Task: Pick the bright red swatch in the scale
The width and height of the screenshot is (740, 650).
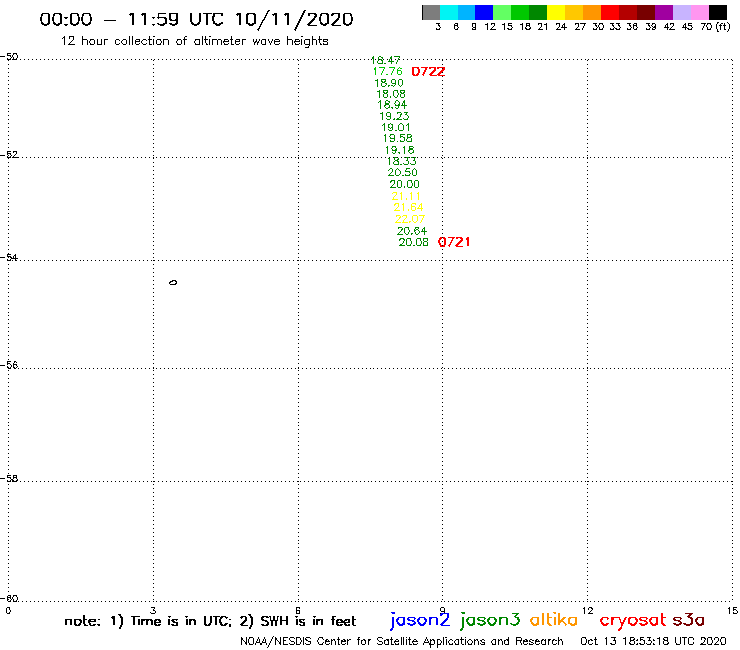Action: coord(610,12)
